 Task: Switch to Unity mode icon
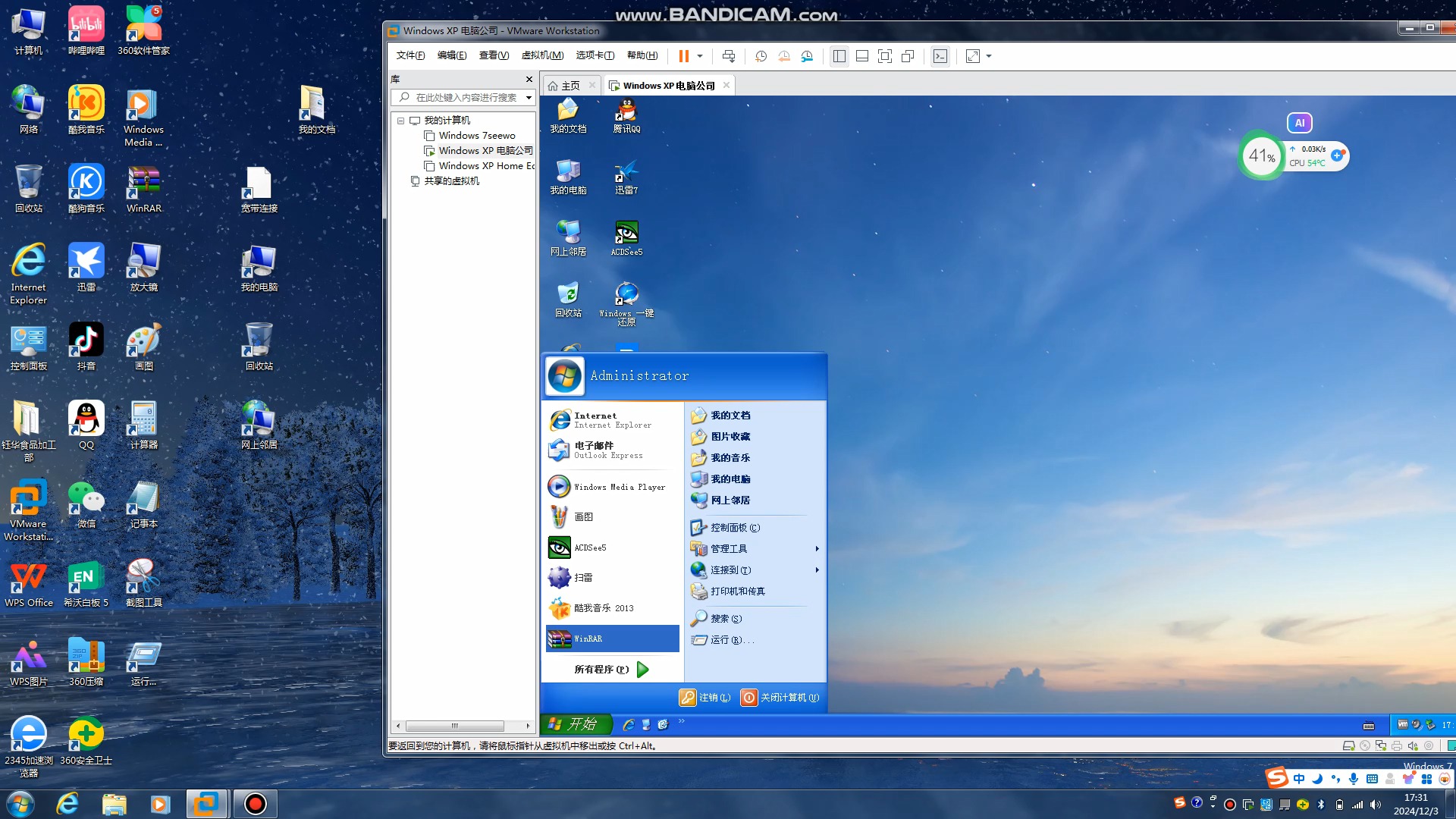pos(908,56)
